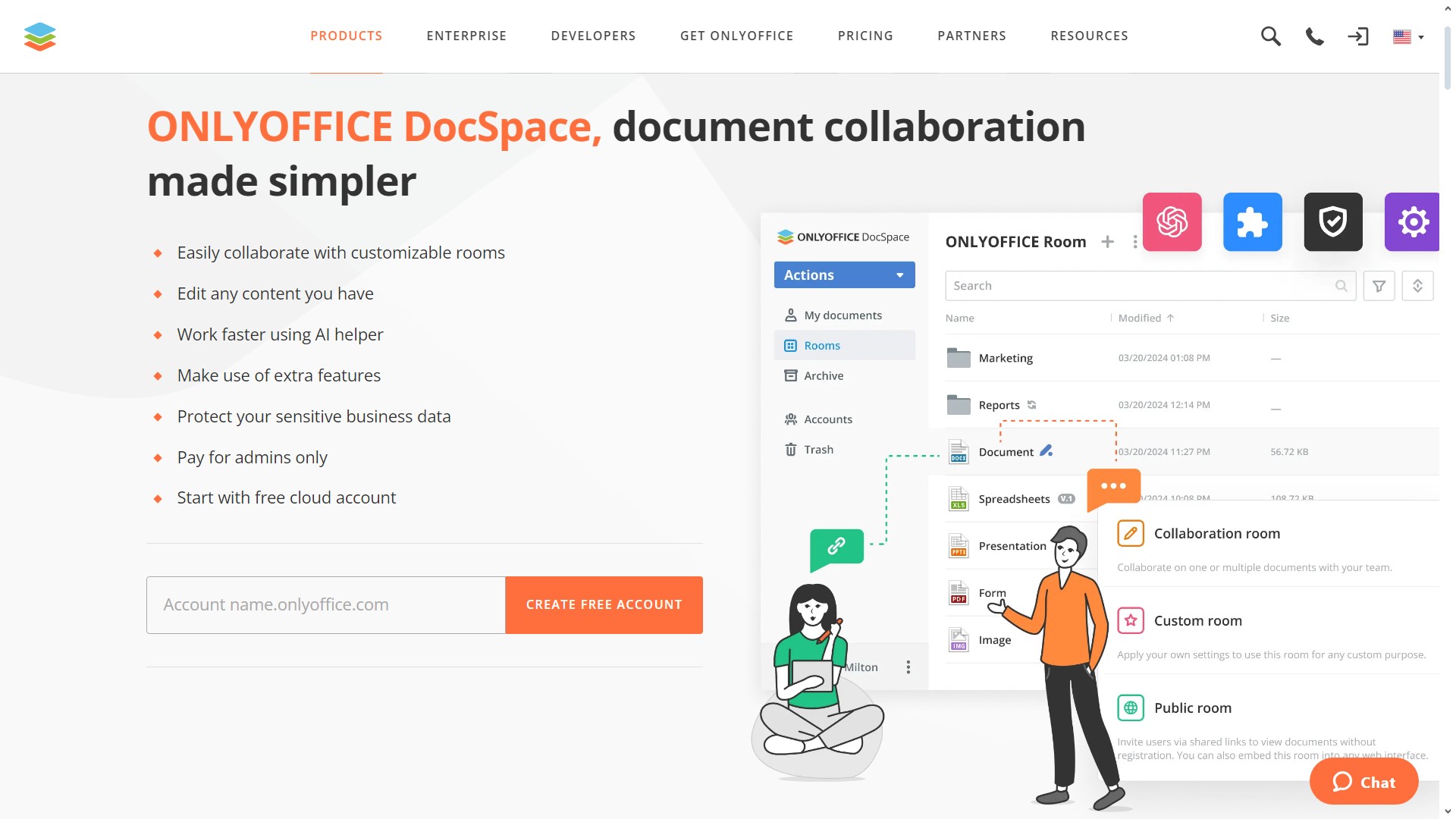Click the green link speech bubble
Screen dimensions: 1456x819
pos(836,547)
